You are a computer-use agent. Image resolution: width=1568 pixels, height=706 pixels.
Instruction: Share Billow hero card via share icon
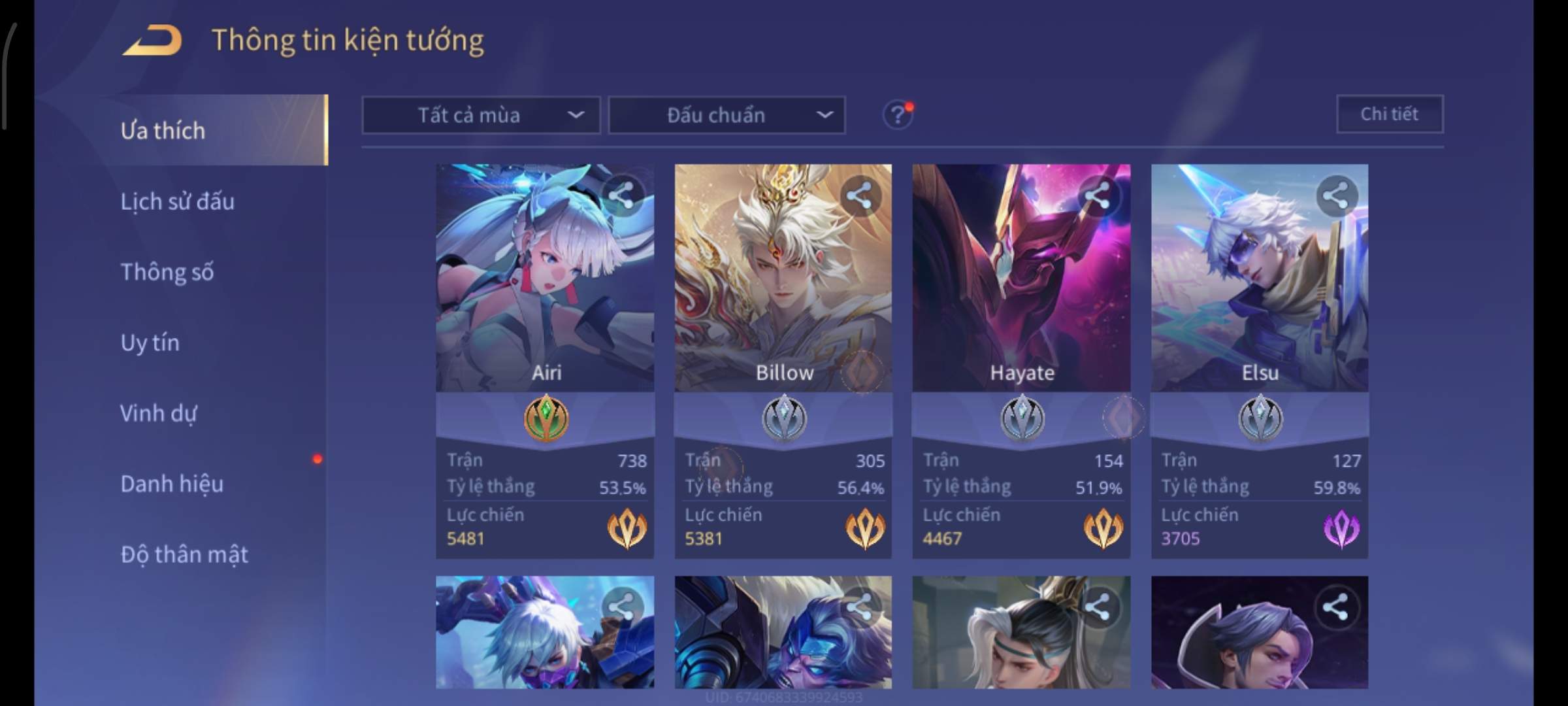tap(859, 195)
